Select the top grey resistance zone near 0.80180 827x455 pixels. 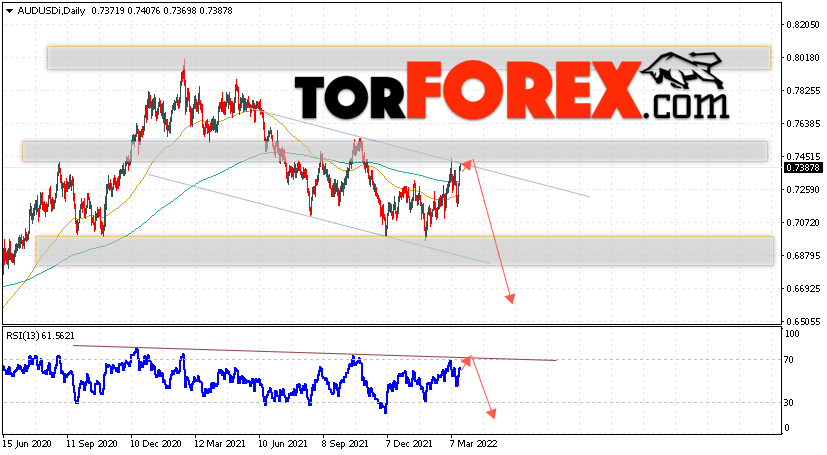coord(409,58)
